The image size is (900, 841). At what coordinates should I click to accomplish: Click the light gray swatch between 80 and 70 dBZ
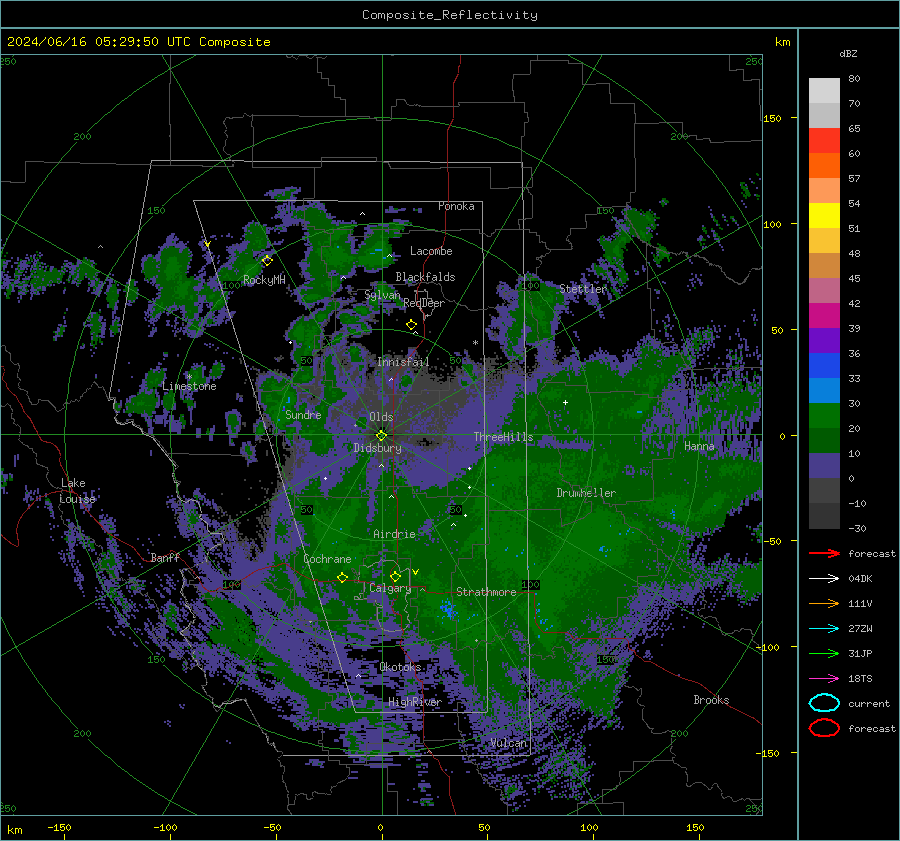tap(824, 91)
